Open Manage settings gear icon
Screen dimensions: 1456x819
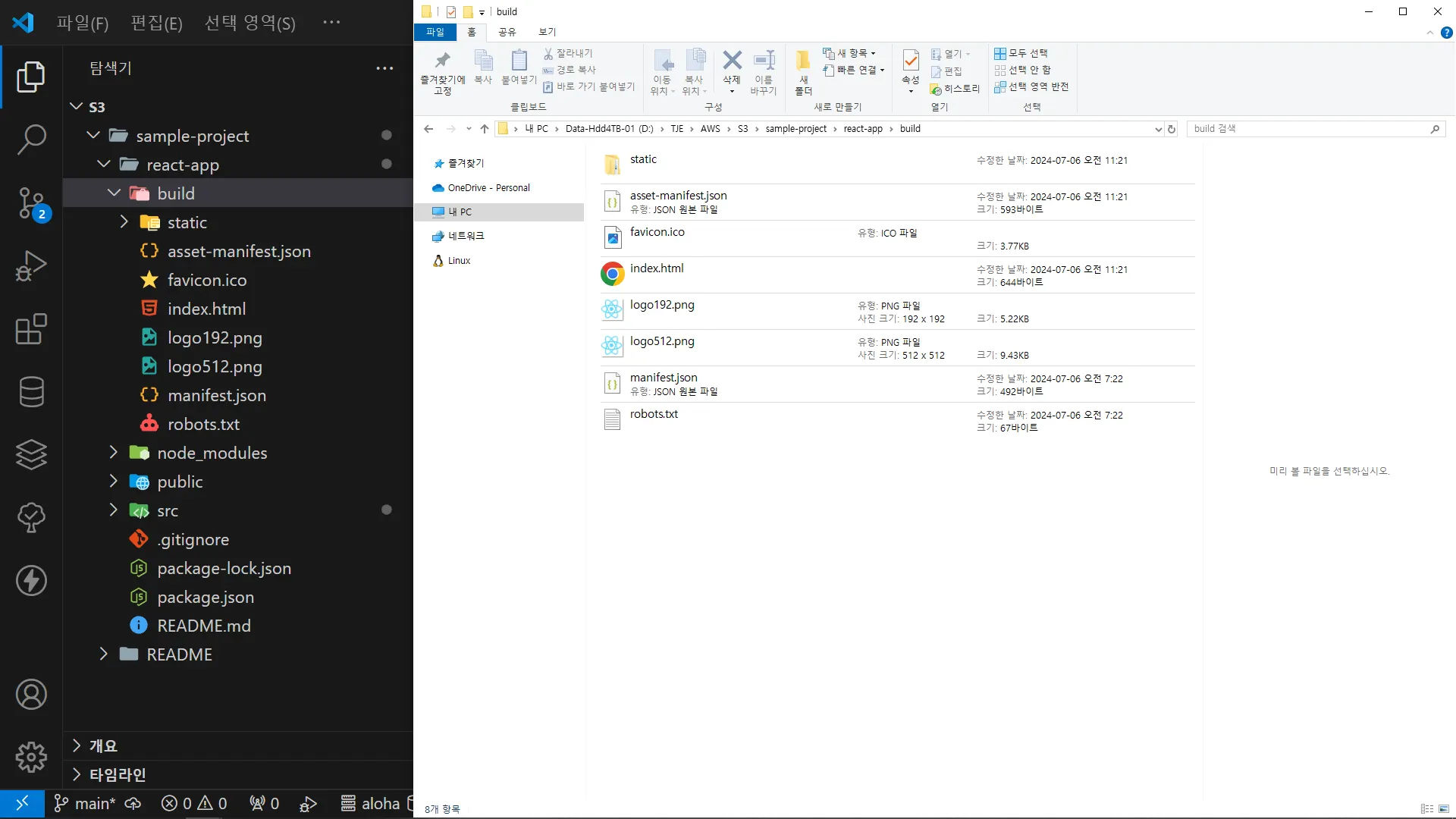tap(31, 757)
